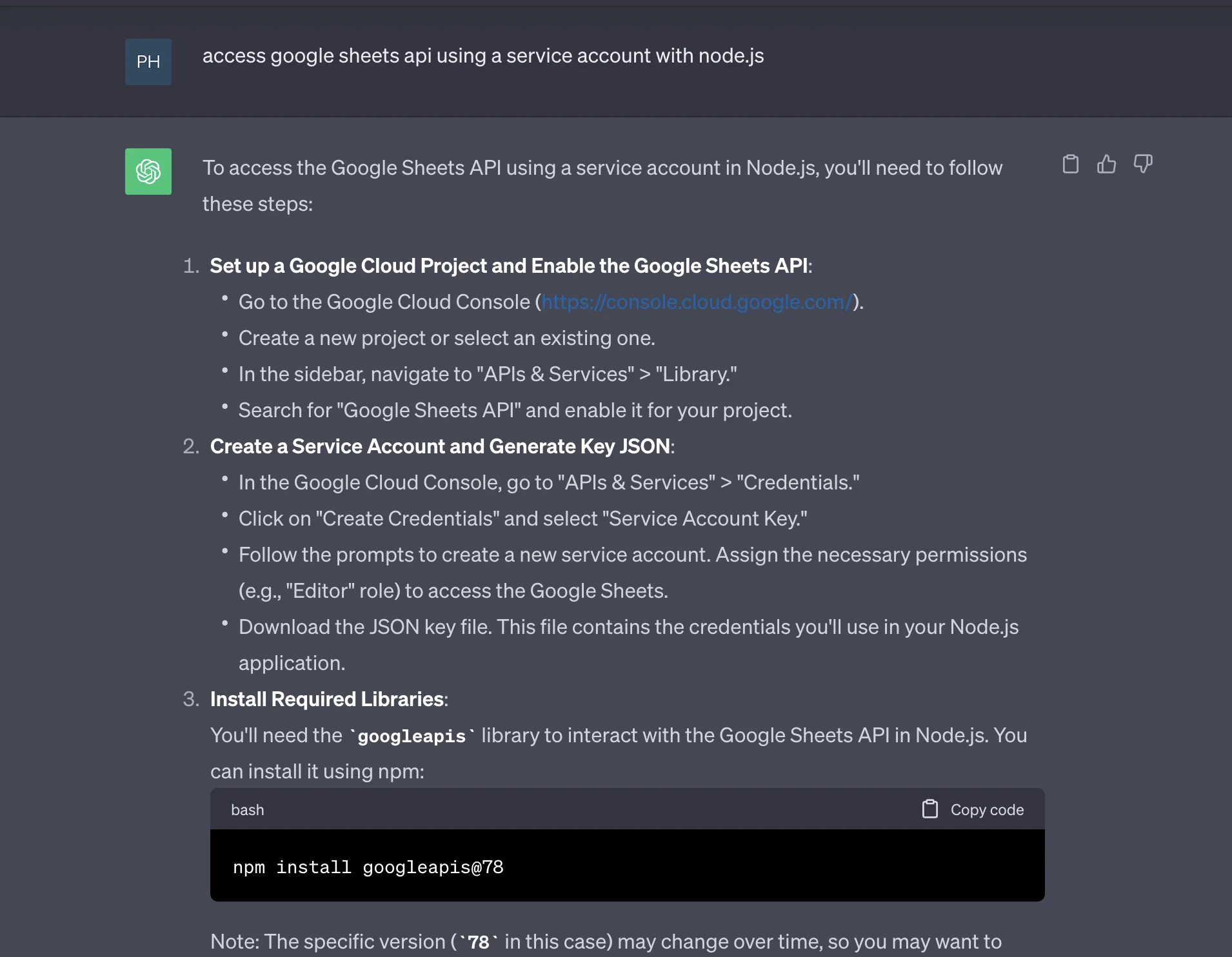The height and width of the screenshot is (957, 1232).
Task: Click the bash language label
Action: click(x=248, y=810)
